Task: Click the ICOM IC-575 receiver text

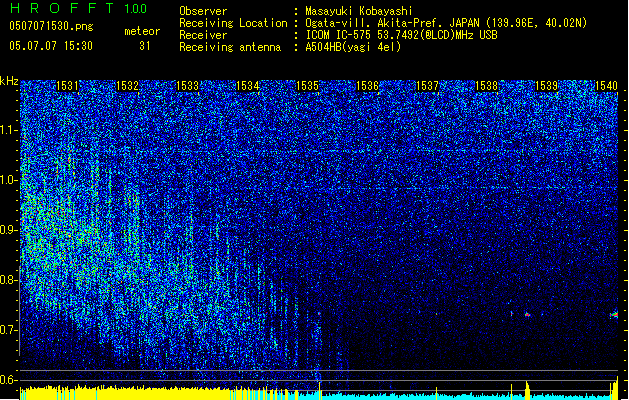Action: (x=402, y=35)
